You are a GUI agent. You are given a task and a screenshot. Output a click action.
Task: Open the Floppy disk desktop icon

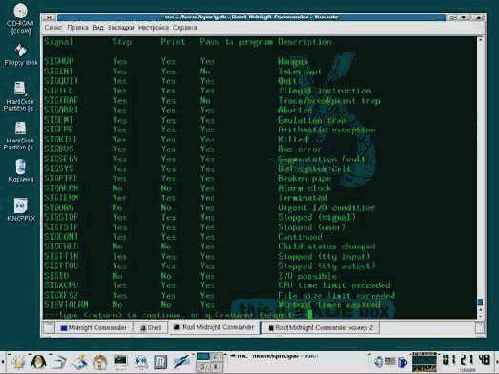21,55
